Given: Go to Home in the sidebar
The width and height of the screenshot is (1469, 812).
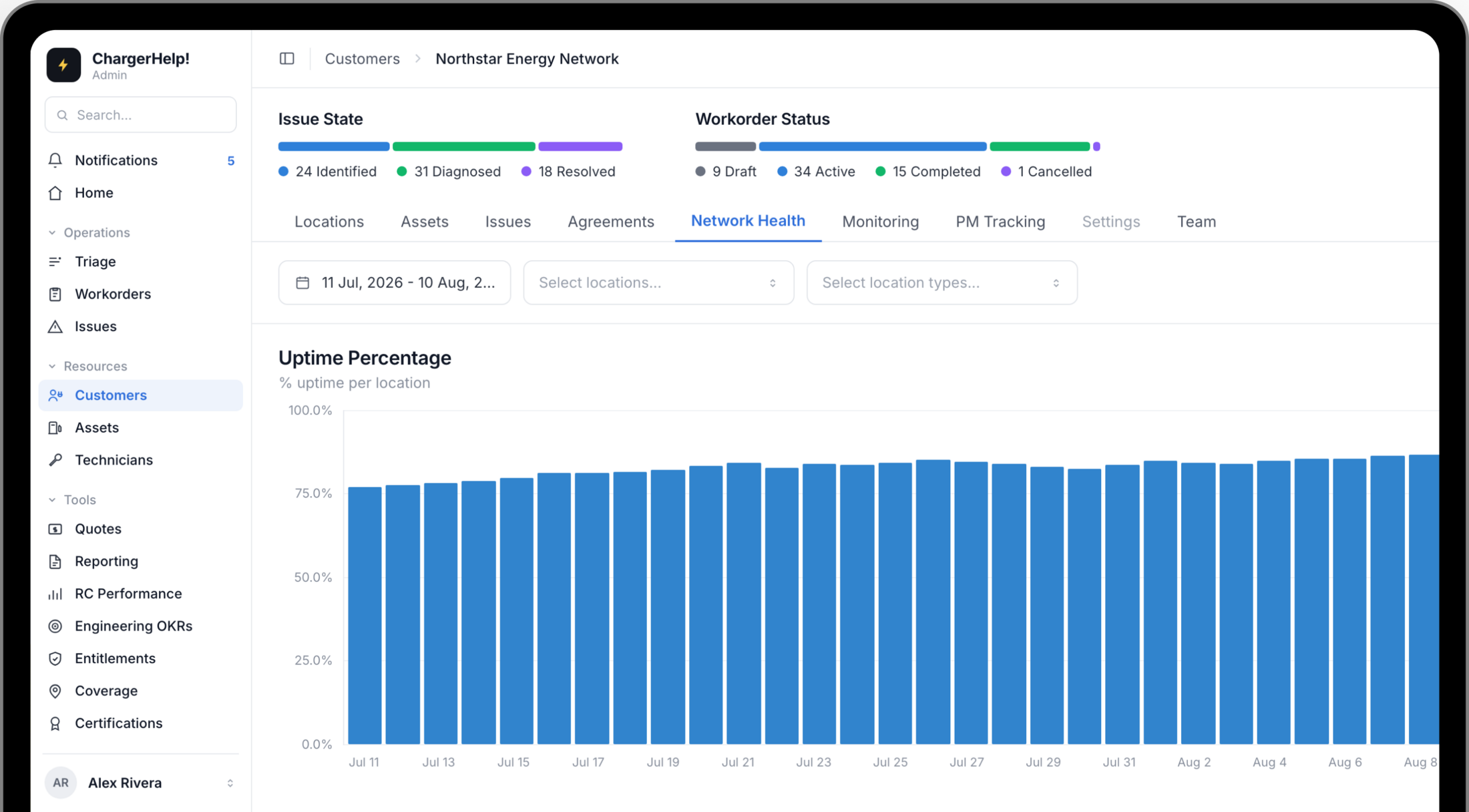Looking at the screenshot, I should (140, 193).
